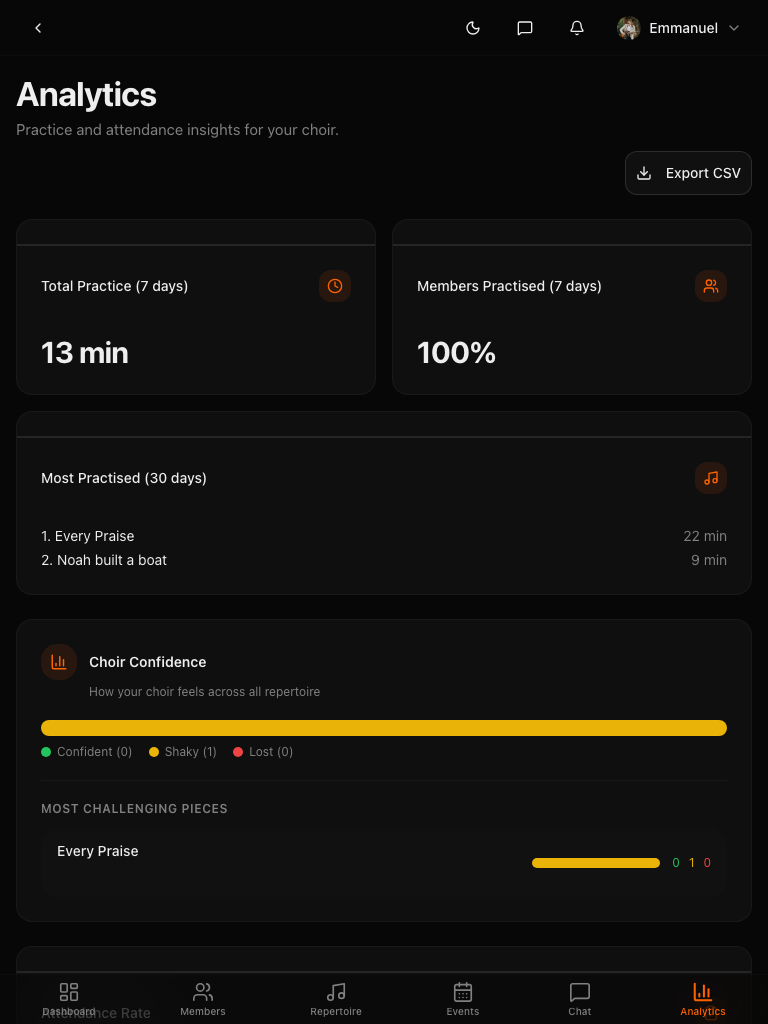Toggle dark mode moon icon

pos(473,28)
